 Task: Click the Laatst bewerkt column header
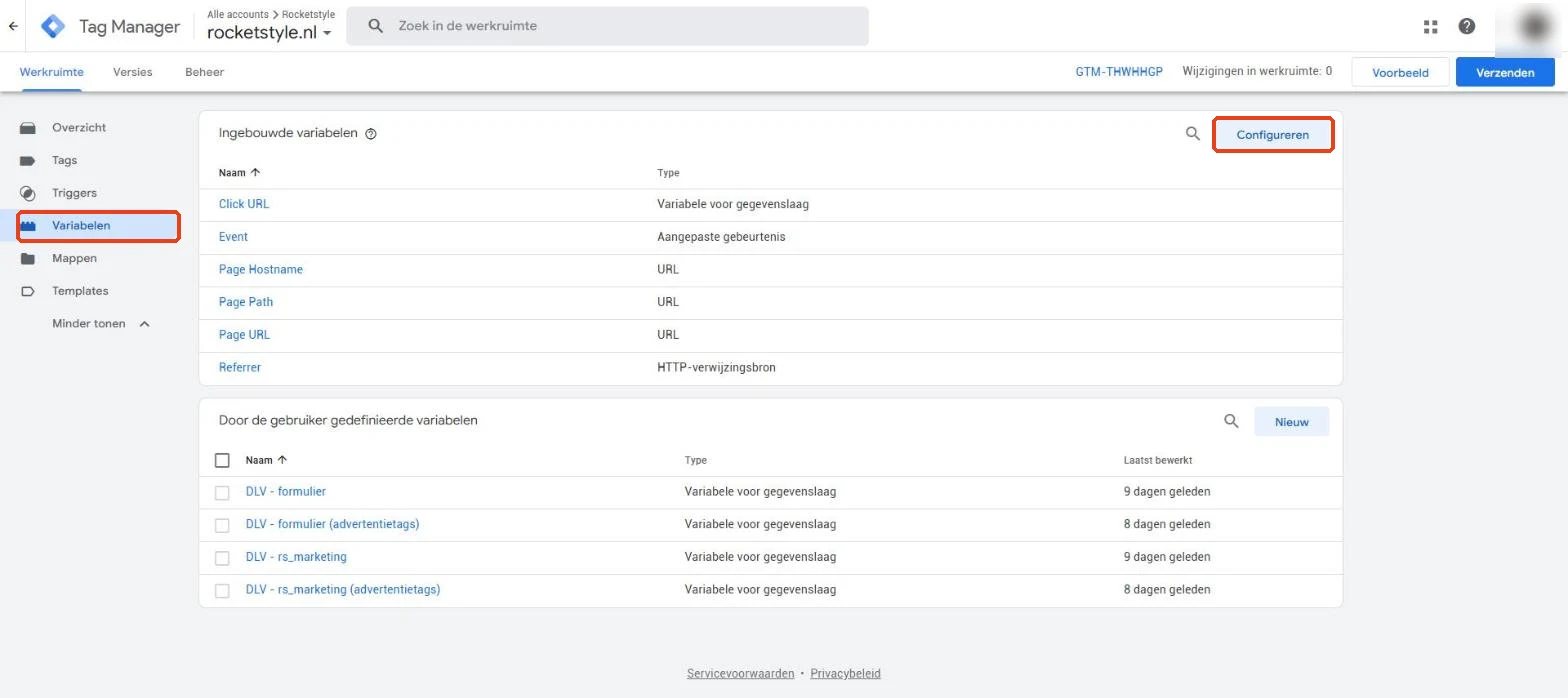coord(1157,460)
